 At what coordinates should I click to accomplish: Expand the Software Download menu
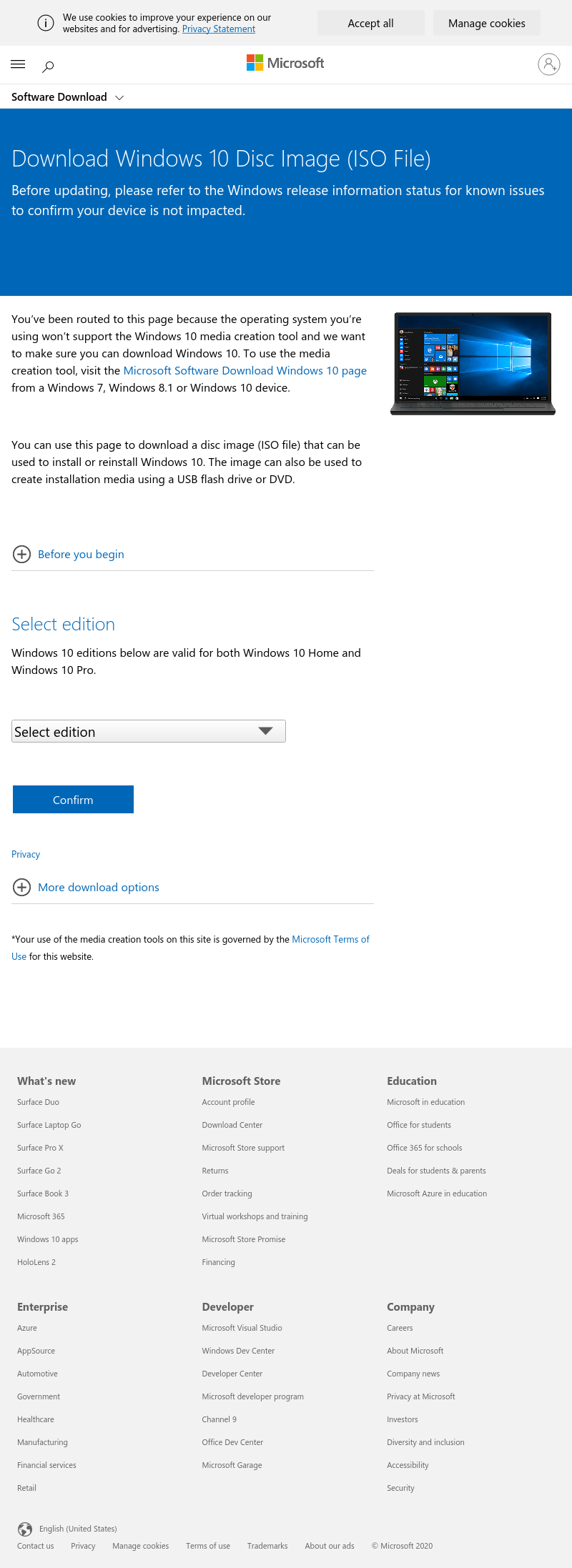pos(67,97)
